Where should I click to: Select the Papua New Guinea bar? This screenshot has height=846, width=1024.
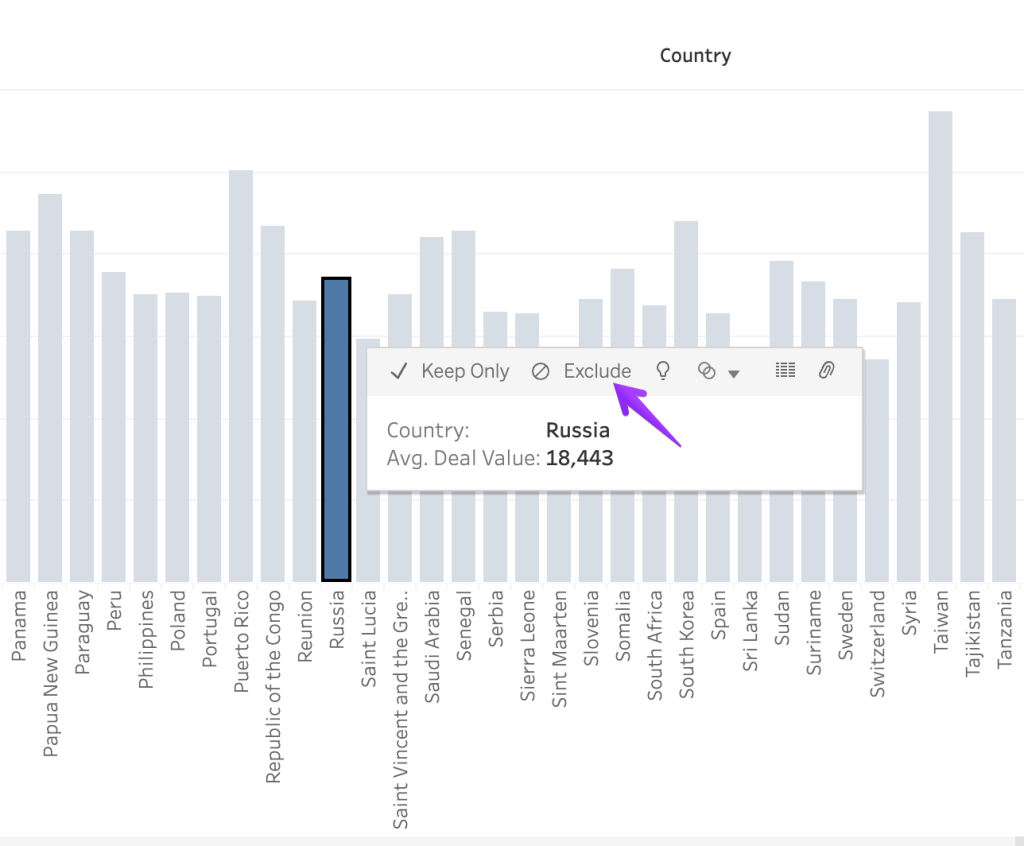[x=49, y=380]
